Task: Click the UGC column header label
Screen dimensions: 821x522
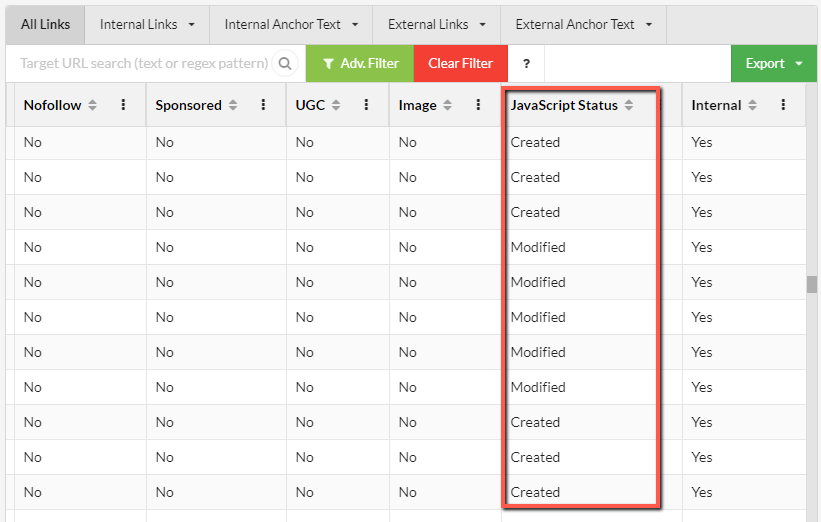Action: (310, 105)
